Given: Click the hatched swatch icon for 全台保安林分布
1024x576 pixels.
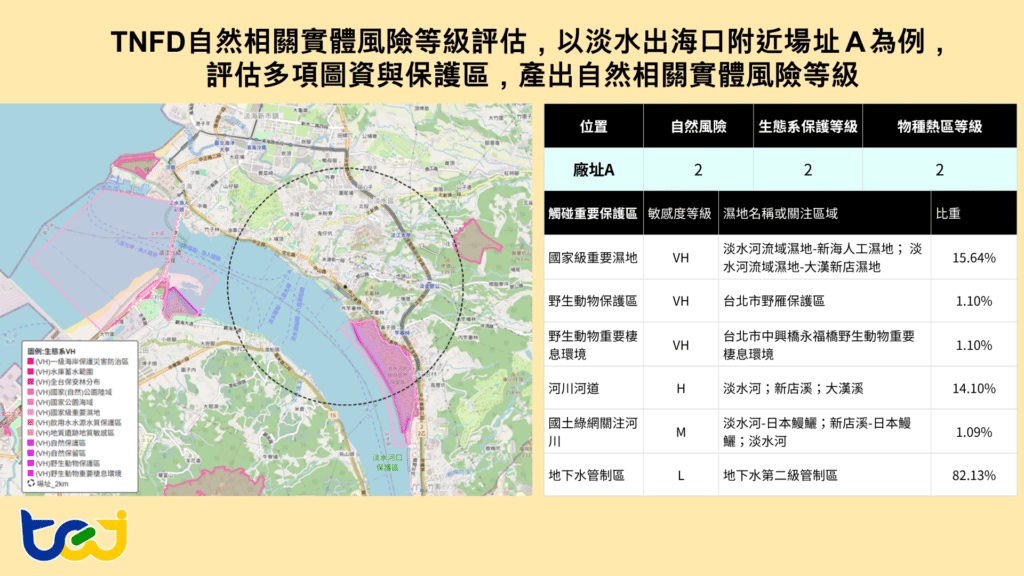Looking at the screenshot, I should click(28, 379).
